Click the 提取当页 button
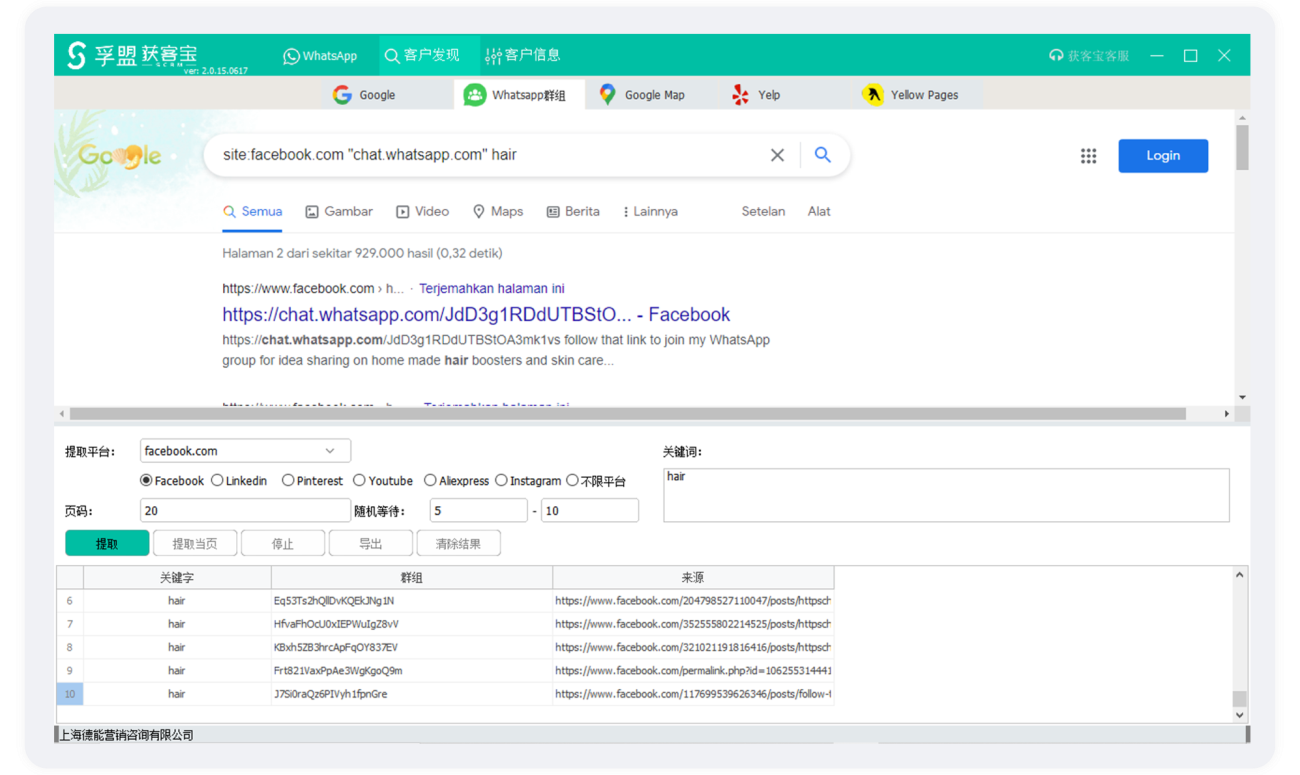The image size is (1300, 775). tap(195, 544)
